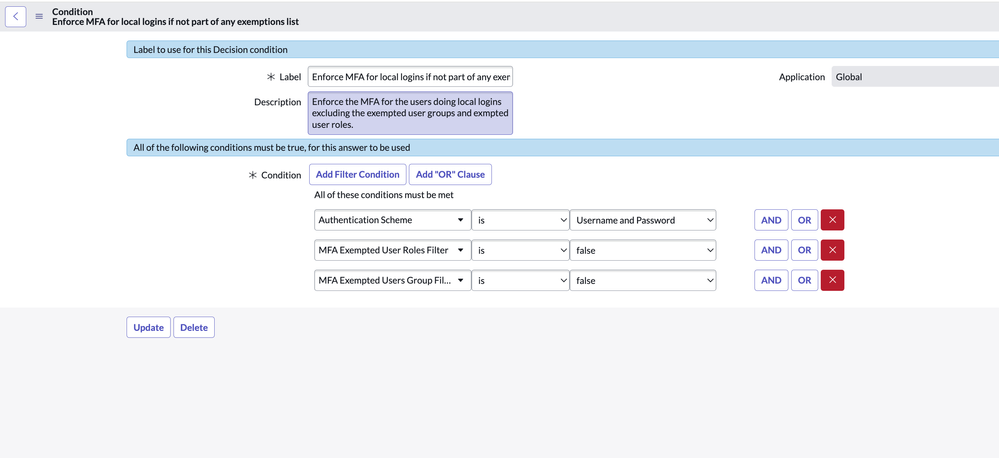Remove the MFA Exempted User Roles Filter row
Screen dimensions: 999x458
tap(832, 250)
